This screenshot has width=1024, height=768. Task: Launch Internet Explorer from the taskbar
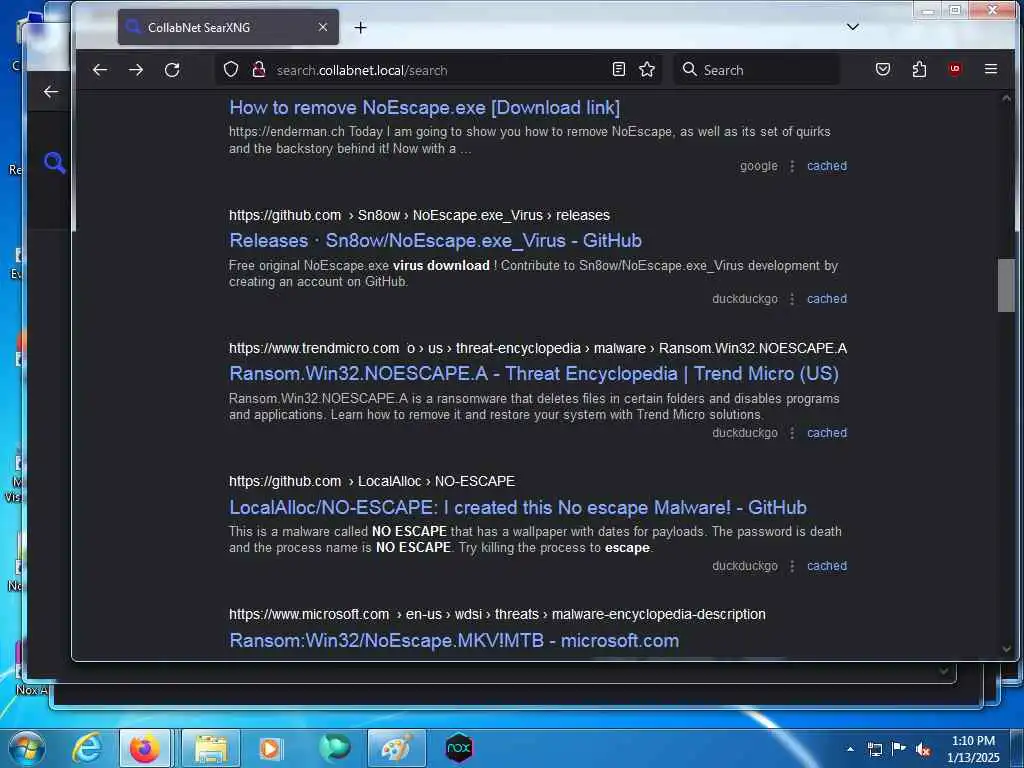click(87, 748)
